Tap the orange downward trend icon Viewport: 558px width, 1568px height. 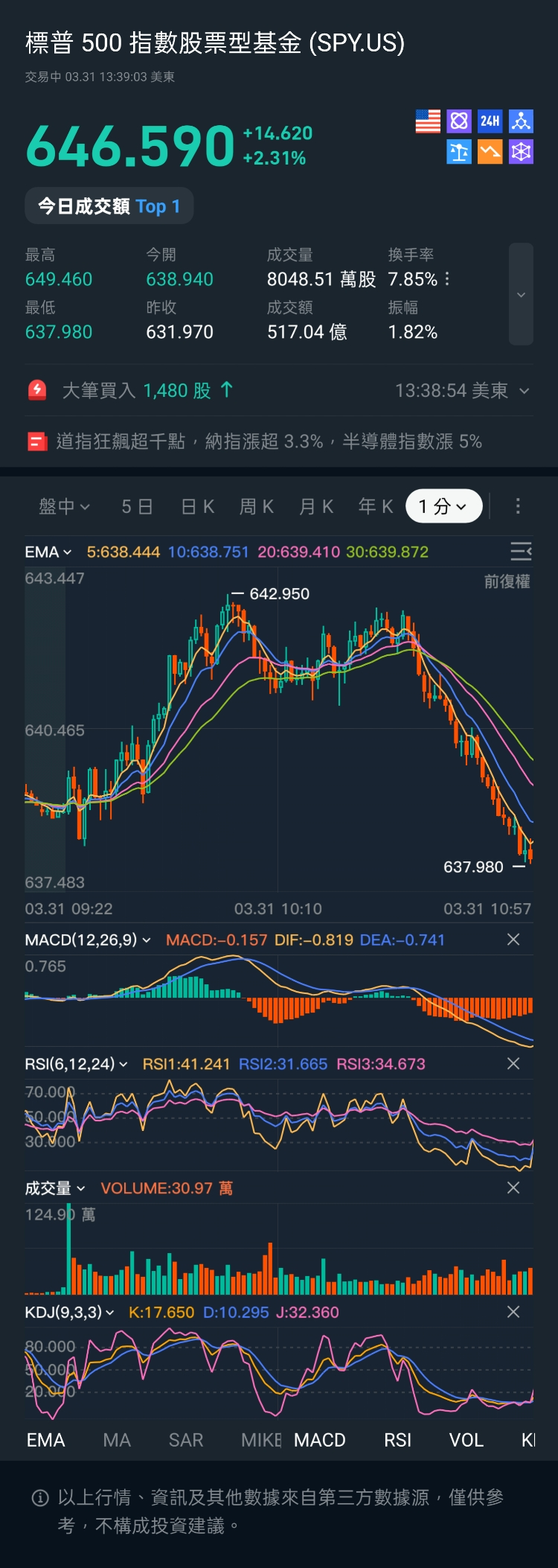(x=490, y=153)
